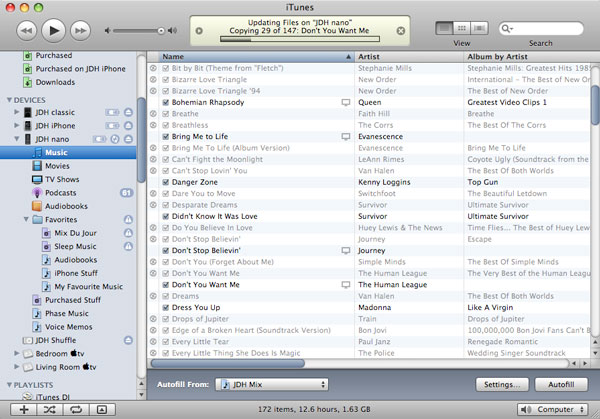Click video icon on Bring Me to Life row
The height and width of the screenshot is (419, 600).
point(346,137)
